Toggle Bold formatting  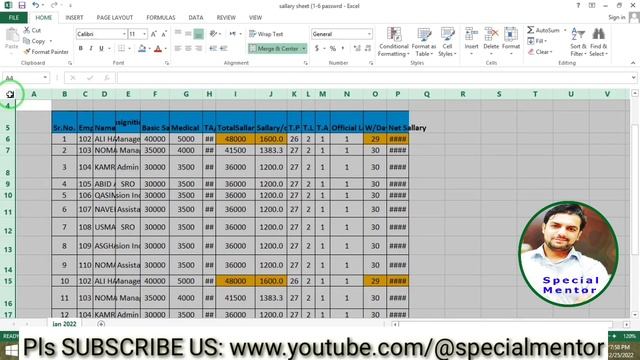81,49
